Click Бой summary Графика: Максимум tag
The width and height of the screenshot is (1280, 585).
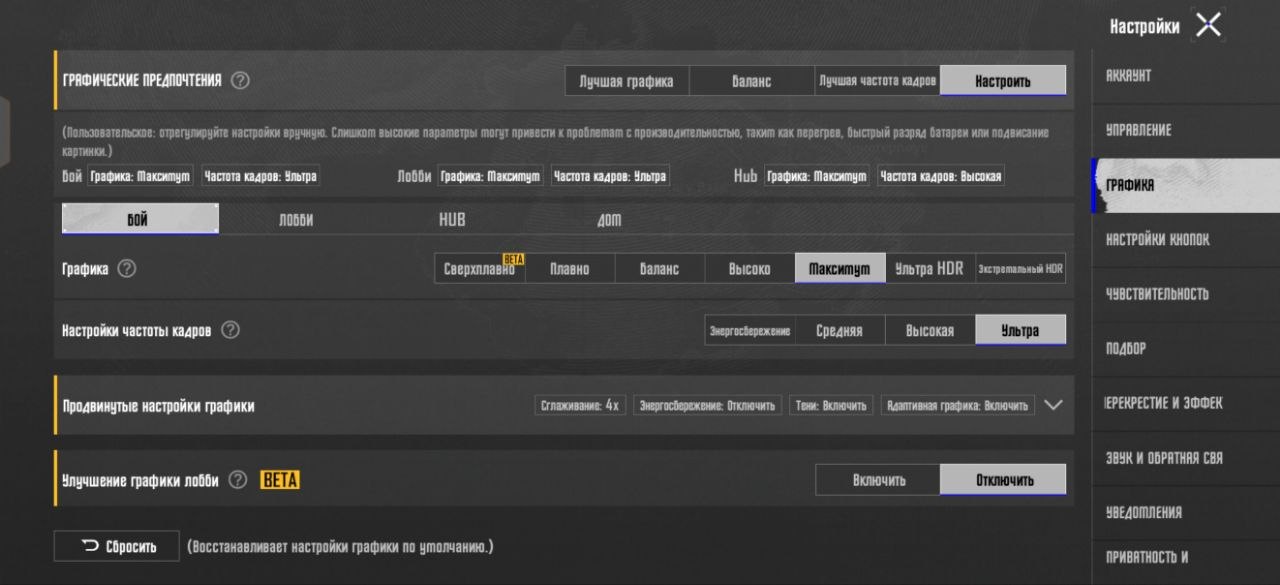140,176
